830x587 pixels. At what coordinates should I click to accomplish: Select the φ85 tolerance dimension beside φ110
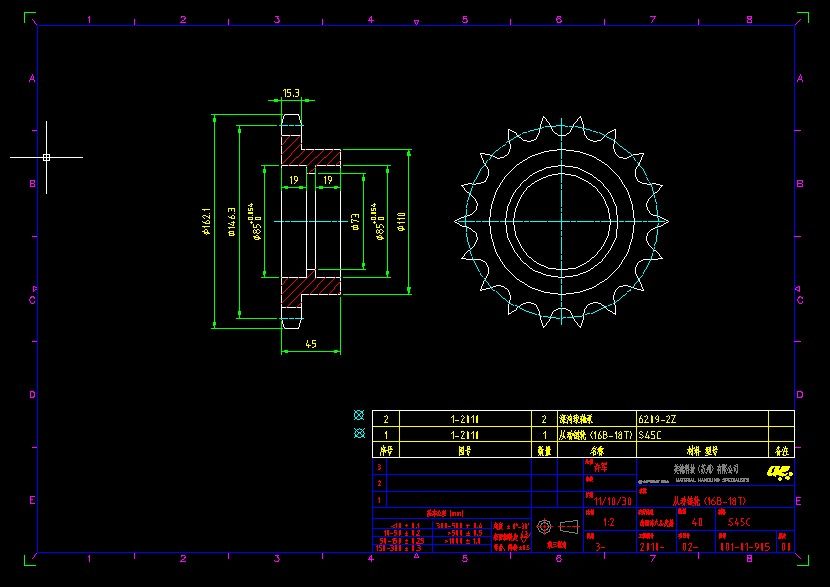[x=378, y=222]
